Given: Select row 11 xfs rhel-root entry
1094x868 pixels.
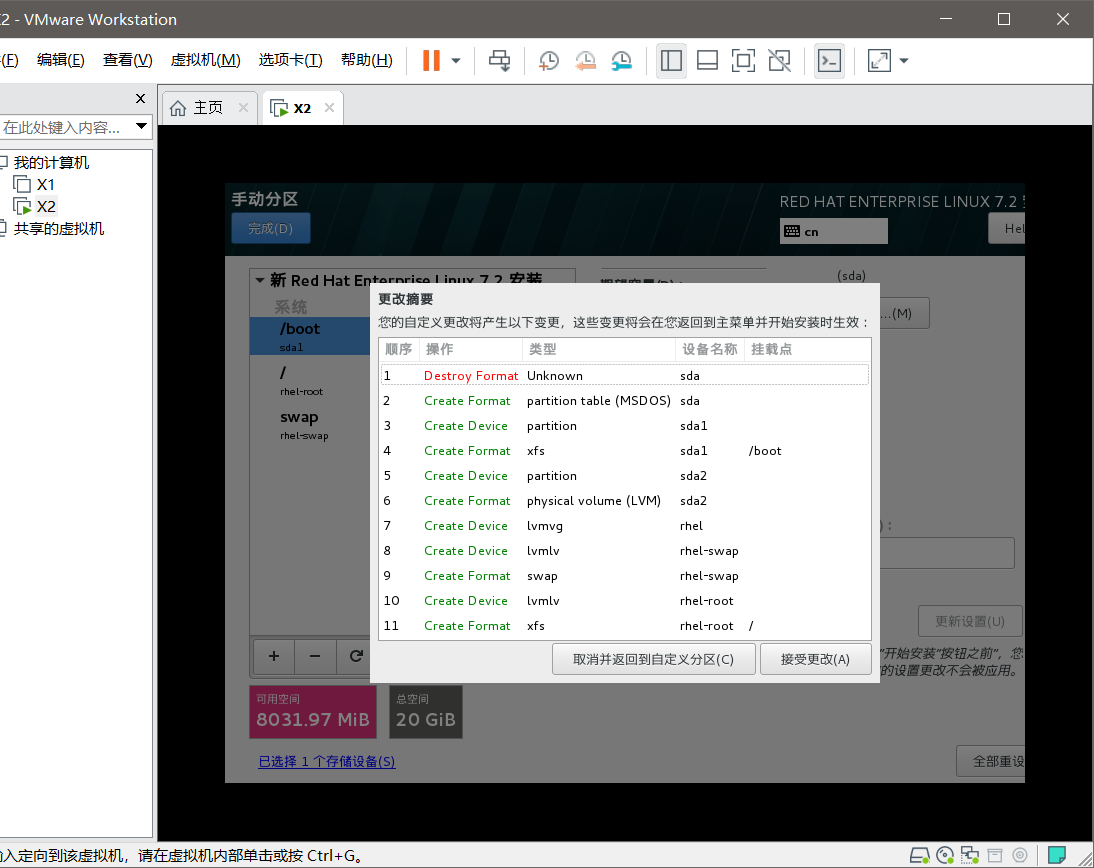Looking at the screenshot, I should [x=625, y=626].
